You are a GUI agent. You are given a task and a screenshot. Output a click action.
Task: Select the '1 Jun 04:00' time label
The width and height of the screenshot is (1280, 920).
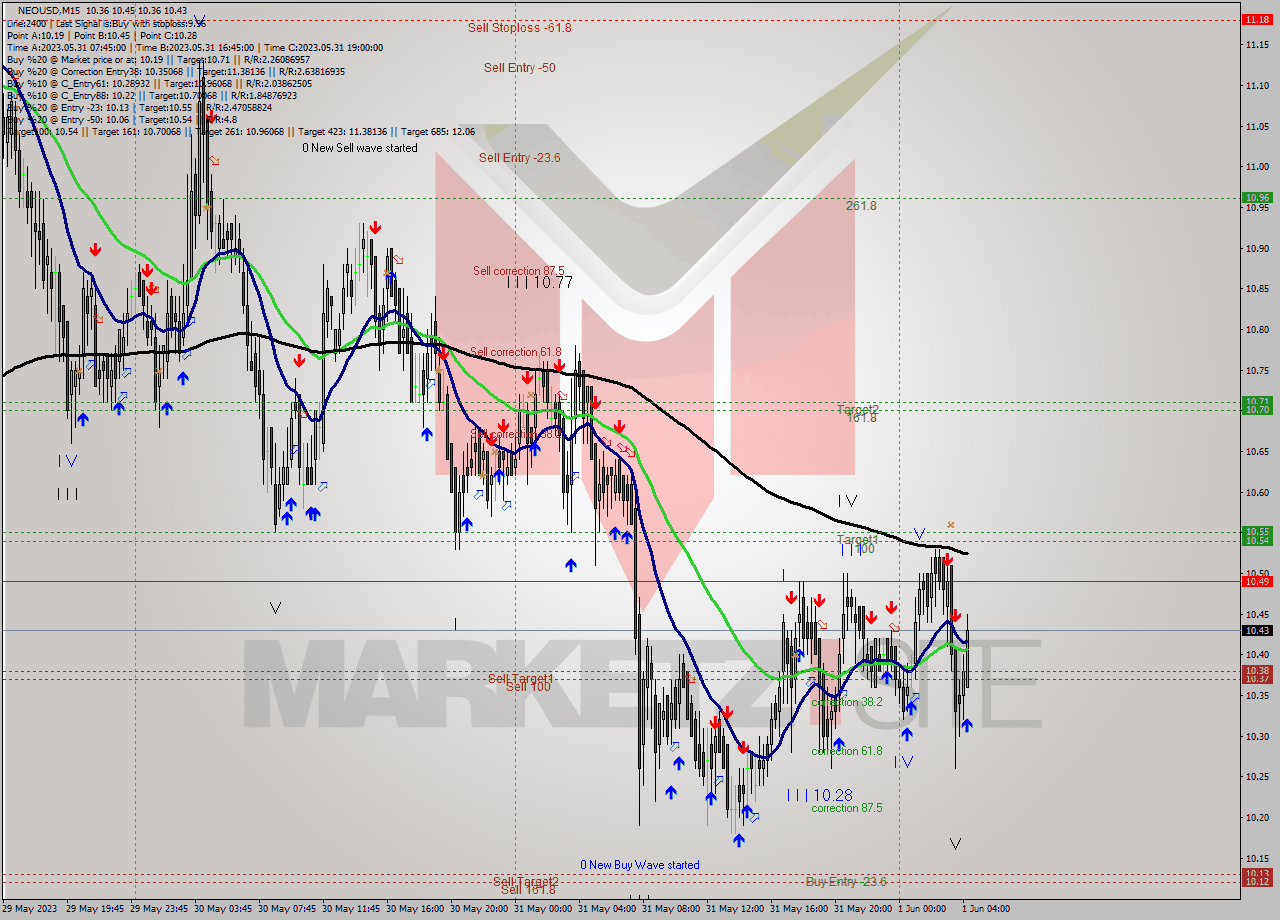click(x=988, y=909)
